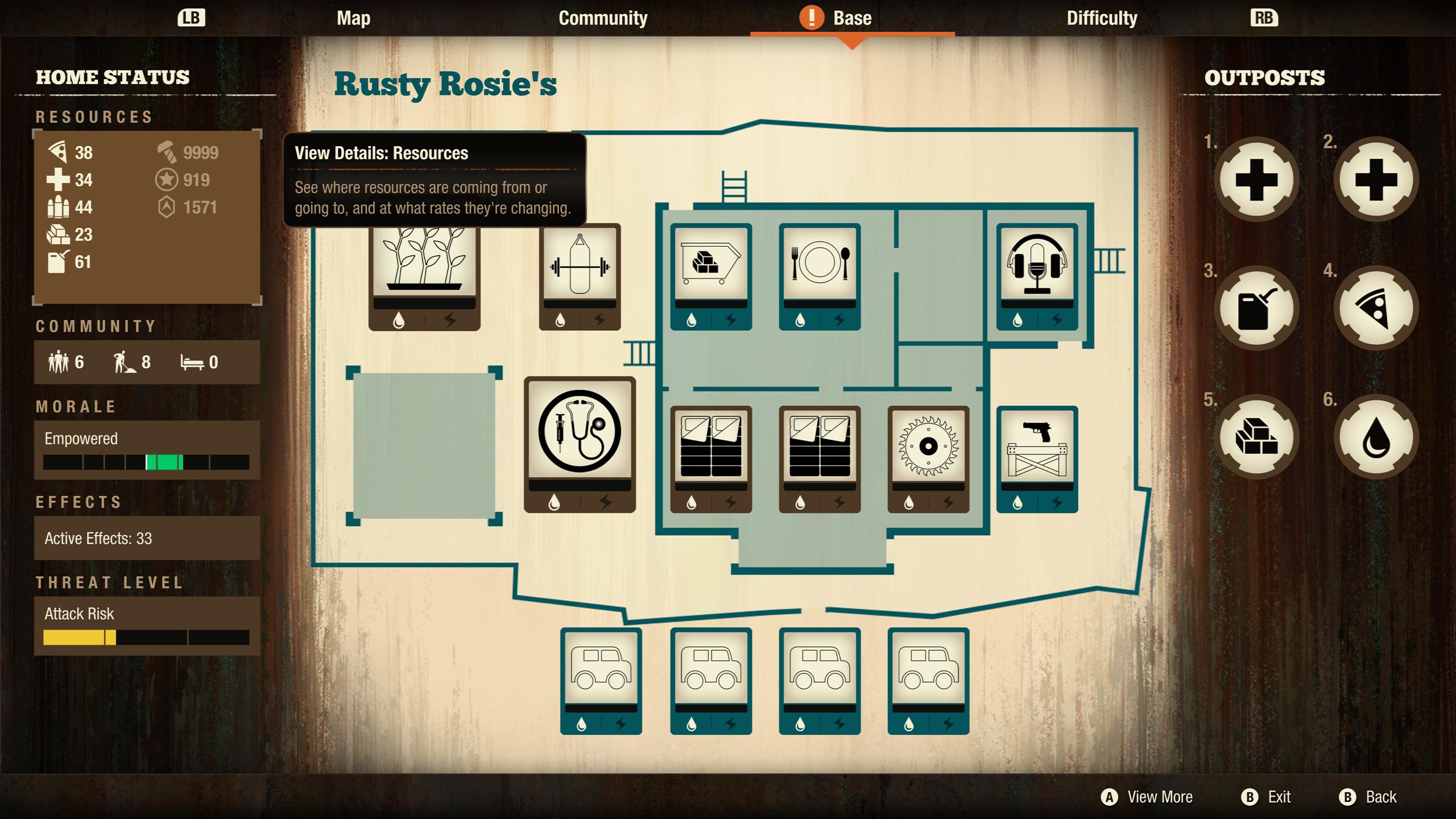The width and height of the screenshot is (1456, 819).
Task: Open the fuel outpost in slot 3
Action: click(1256, 309)
